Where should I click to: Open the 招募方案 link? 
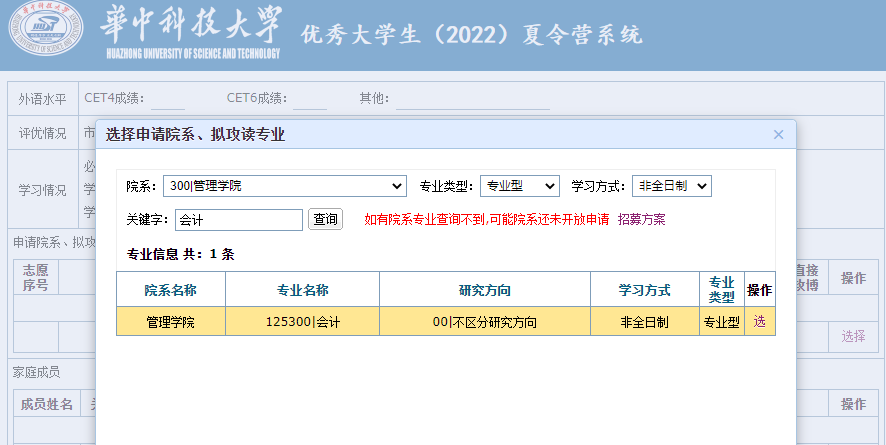pos(641,219)
